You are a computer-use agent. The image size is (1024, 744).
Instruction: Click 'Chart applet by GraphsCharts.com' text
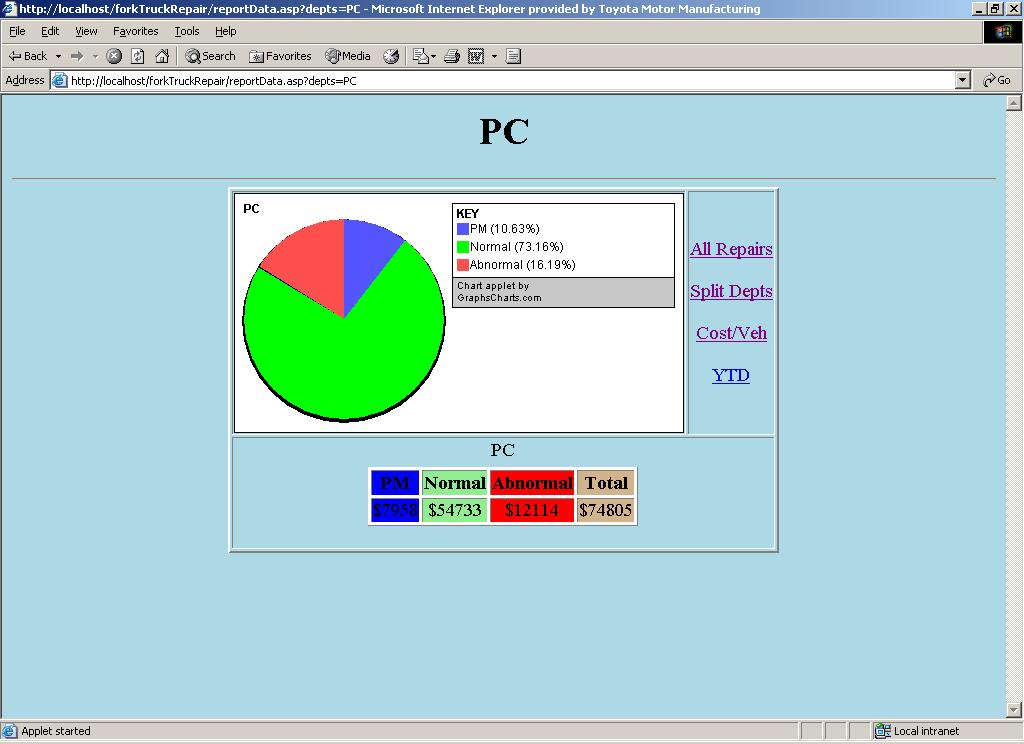(500, 292)
